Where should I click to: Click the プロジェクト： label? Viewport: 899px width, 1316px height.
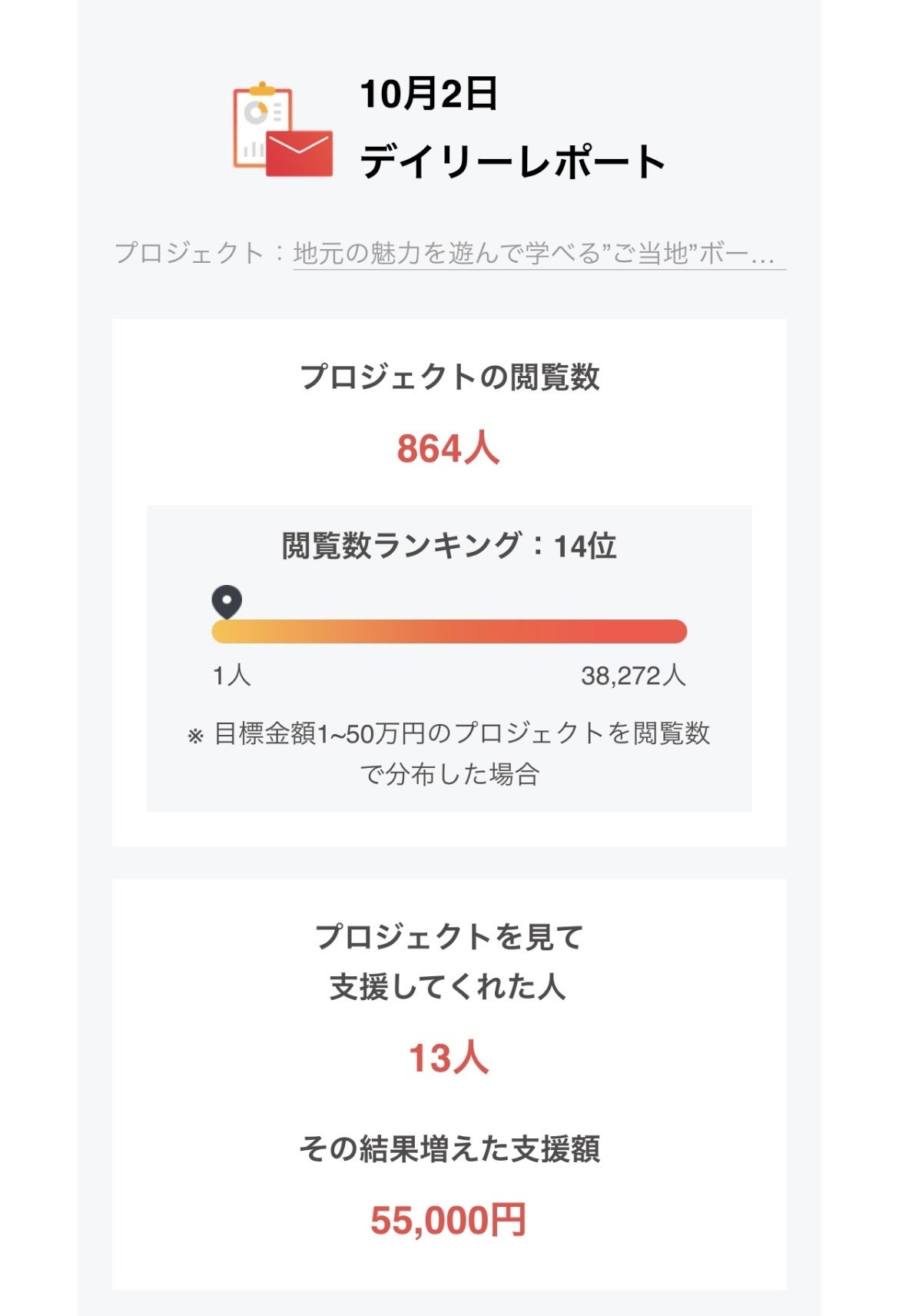199,253
